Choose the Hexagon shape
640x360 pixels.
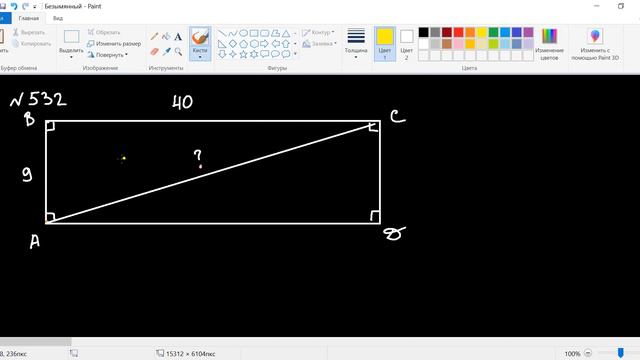(x=254, y=44)
